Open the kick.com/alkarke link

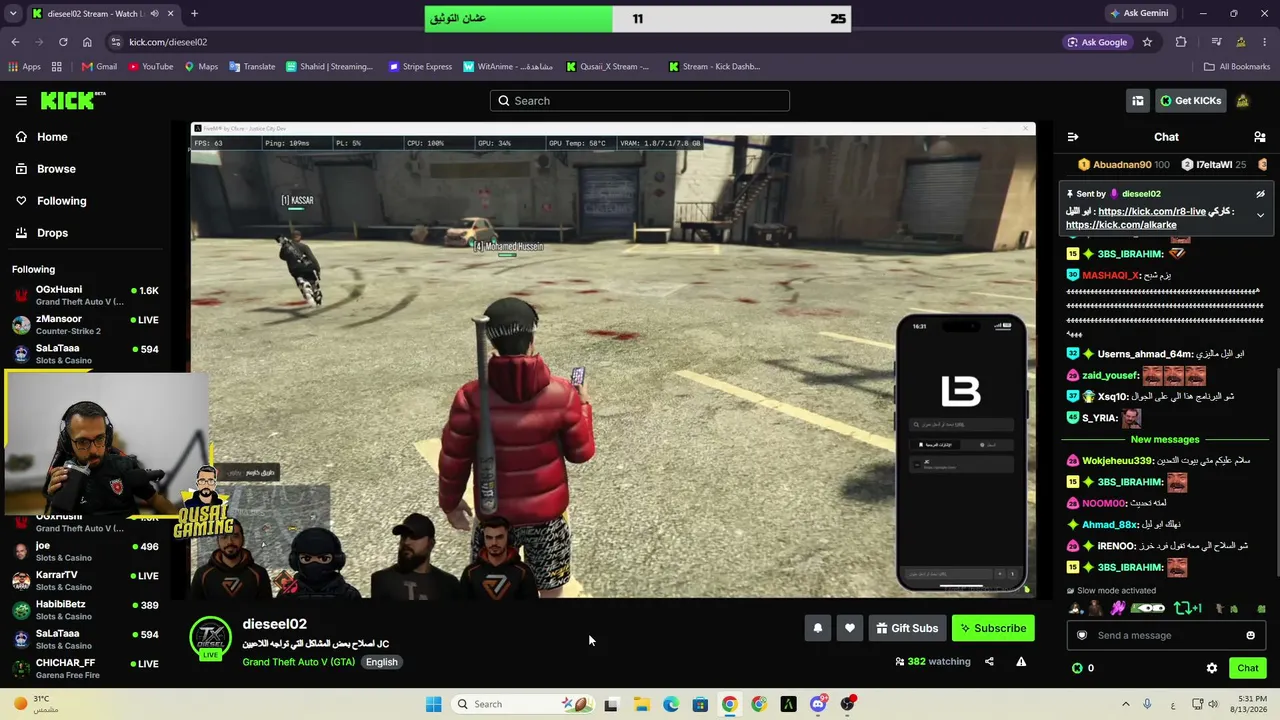[1121, 225]
